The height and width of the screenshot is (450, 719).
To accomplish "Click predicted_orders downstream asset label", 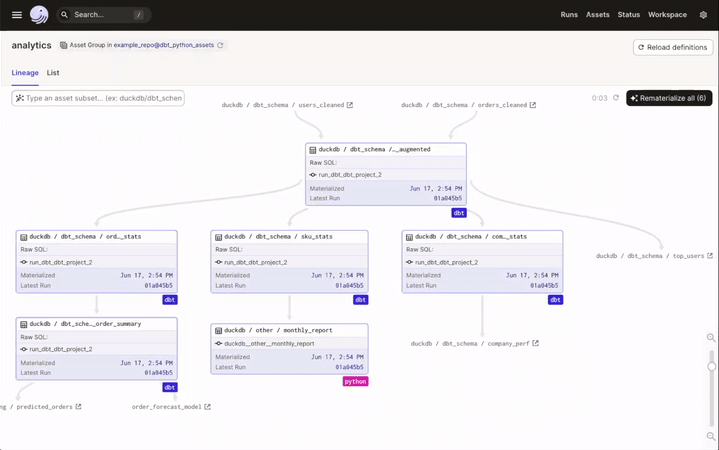I will 37,407.
